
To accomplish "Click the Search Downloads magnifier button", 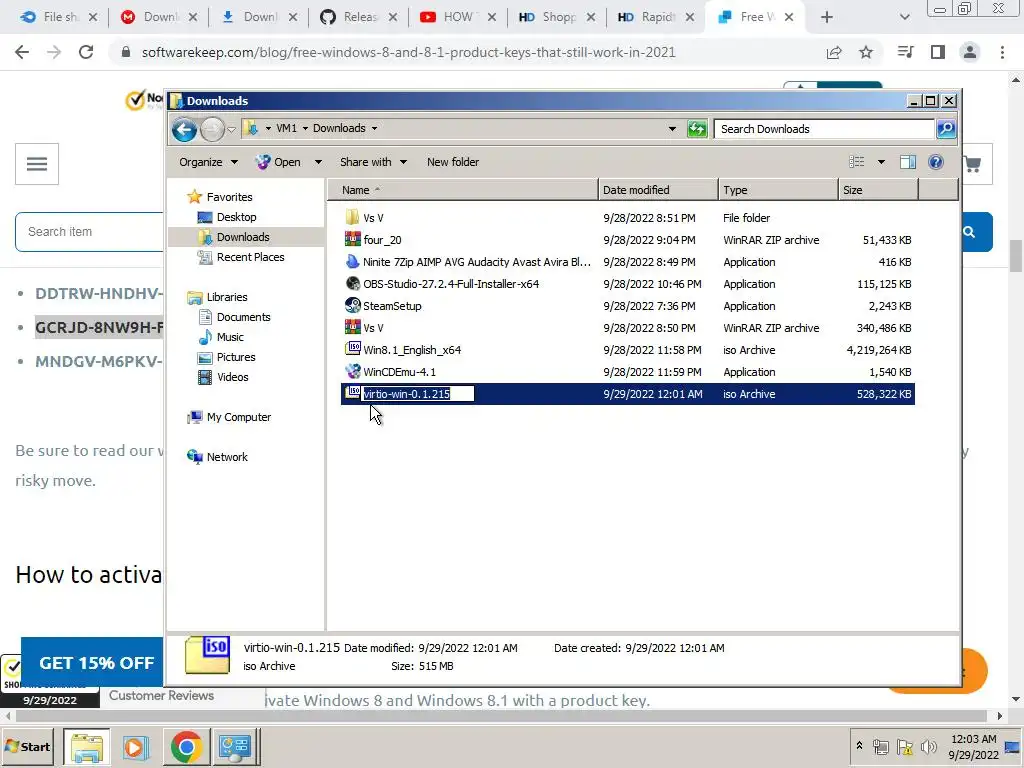I will click(x=946, y=129).
